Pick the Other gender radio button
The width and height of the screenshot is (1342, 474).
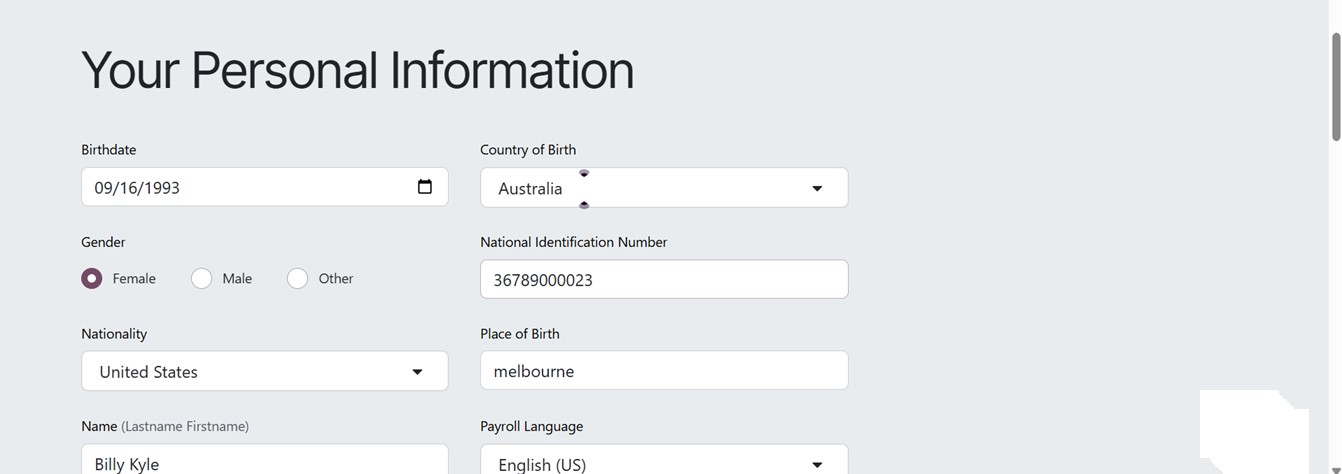click(297, 278)
